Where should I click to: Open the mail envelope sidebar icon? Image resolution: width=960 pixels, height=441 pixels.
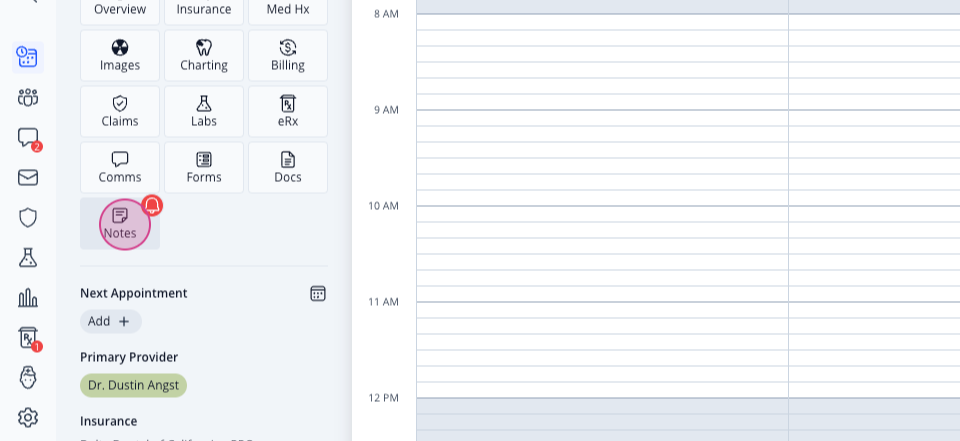pyautogui.click(x=28, y=178)
